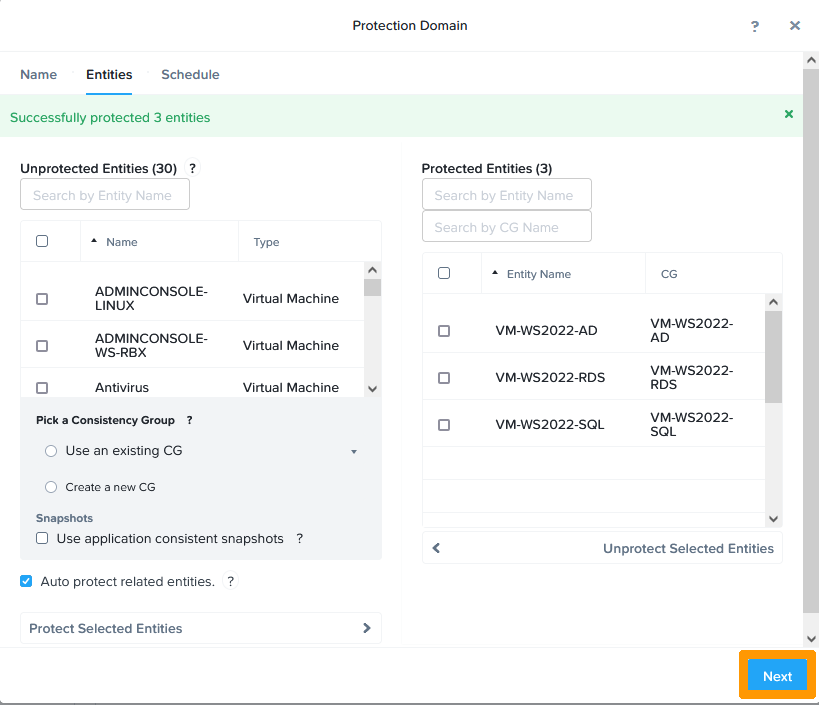819x705 pixels.
Task: Sort protected list by Entity Name arrow
Action: 496,274
